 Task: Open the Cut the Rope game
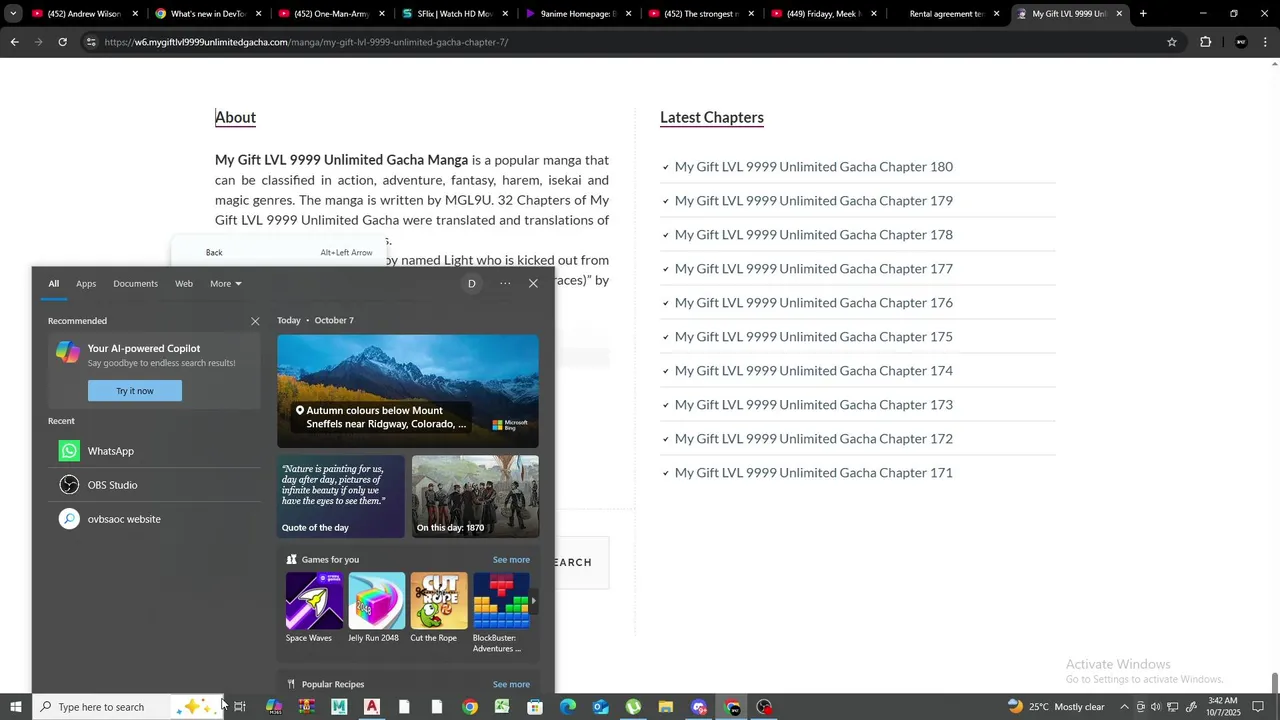438,608
